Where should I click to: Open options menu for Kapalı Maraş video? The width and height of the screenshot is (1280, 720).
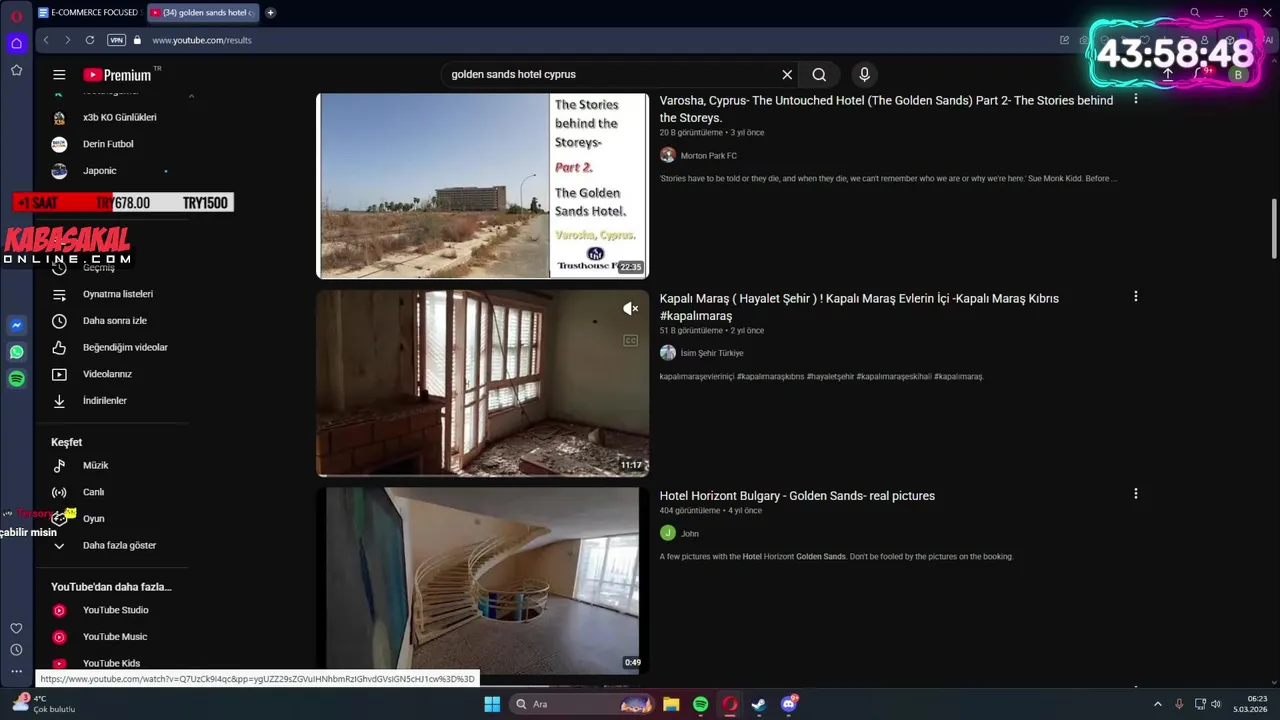coord(1135,297)
